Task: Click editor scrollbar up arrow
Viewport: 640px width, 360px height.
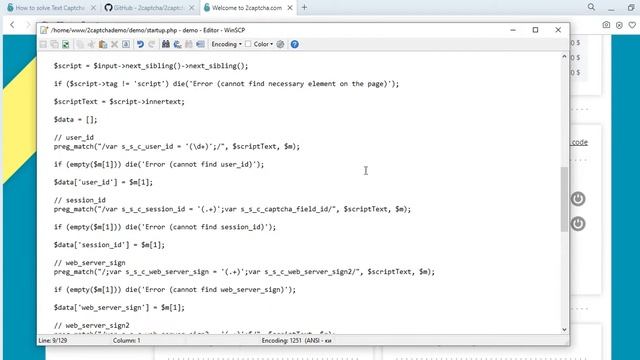Action: [564, 57]
